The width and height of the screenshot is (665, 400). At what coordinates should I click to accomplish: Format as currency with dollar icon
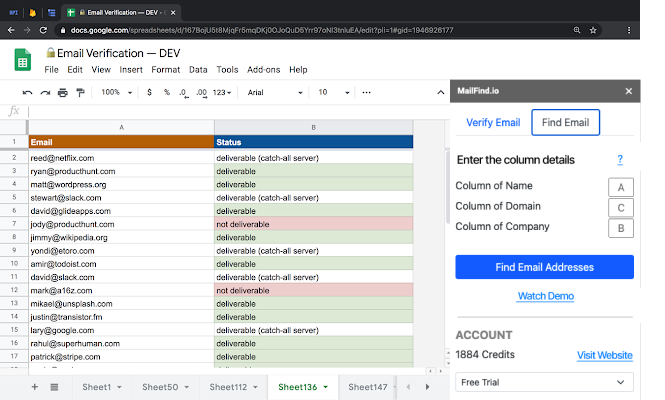[149, 92]
